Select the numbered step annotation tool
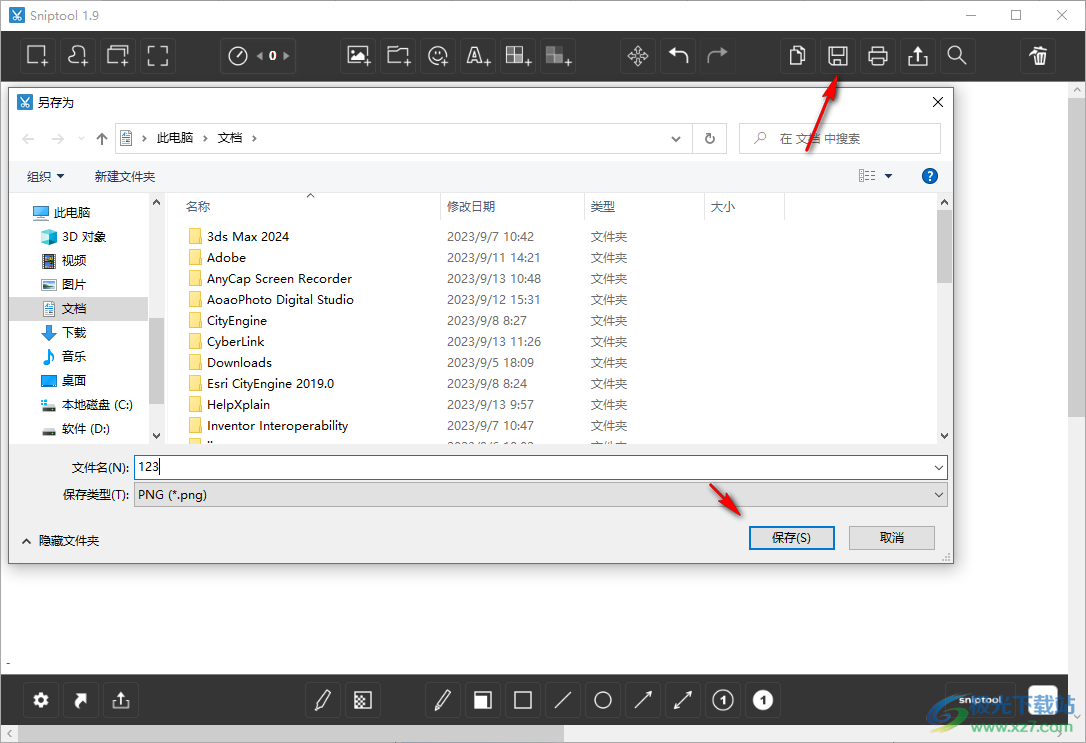 [722, 700]
